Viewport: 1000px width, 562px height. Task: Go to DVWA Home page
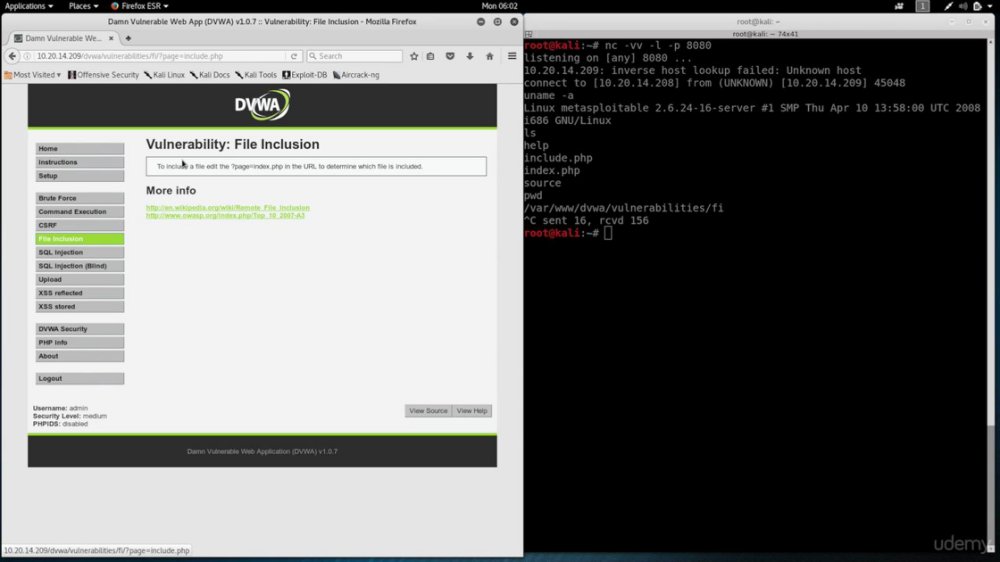[x=80, y=149]
